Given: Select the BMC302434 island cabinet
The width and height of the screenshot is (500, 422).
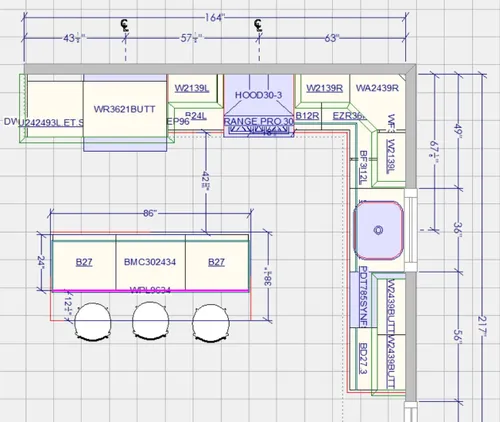Looking at the screenshot, I should coord(150,262).
